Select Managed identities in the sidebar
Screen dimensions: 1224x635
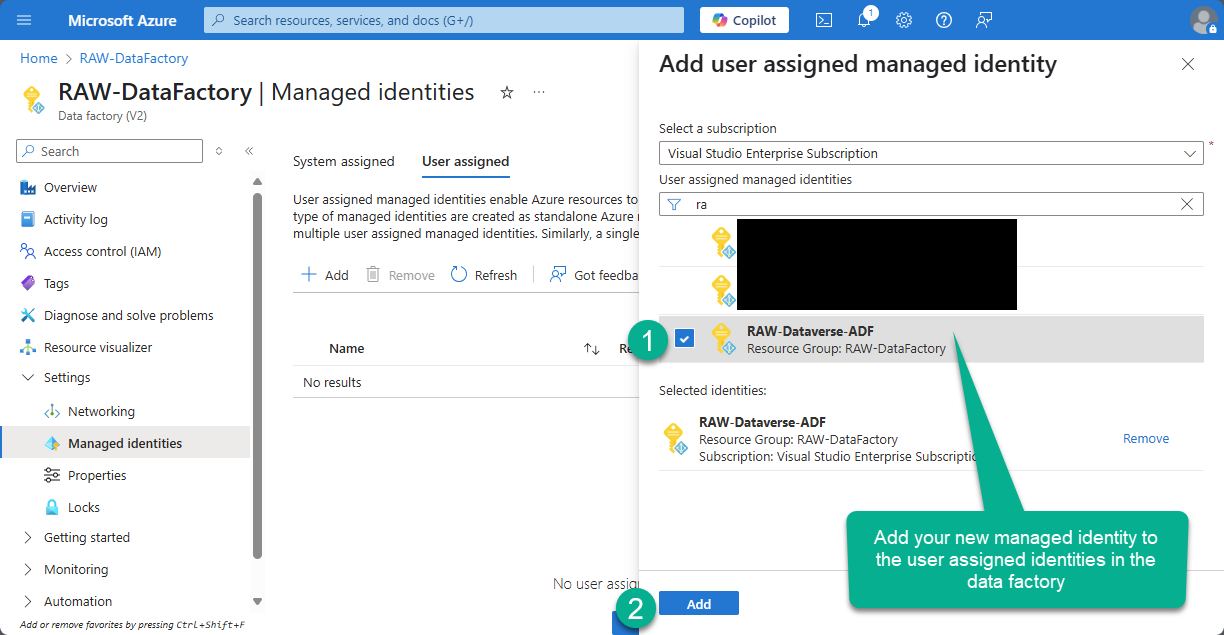126,443
